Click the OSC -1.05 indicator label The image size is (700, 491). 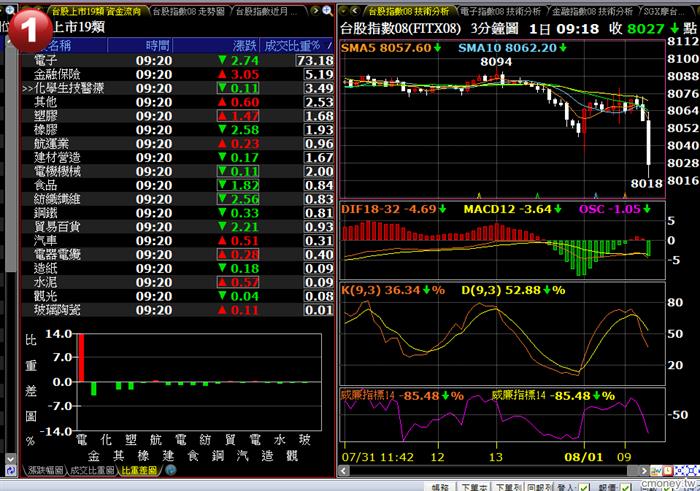[615, 209]
